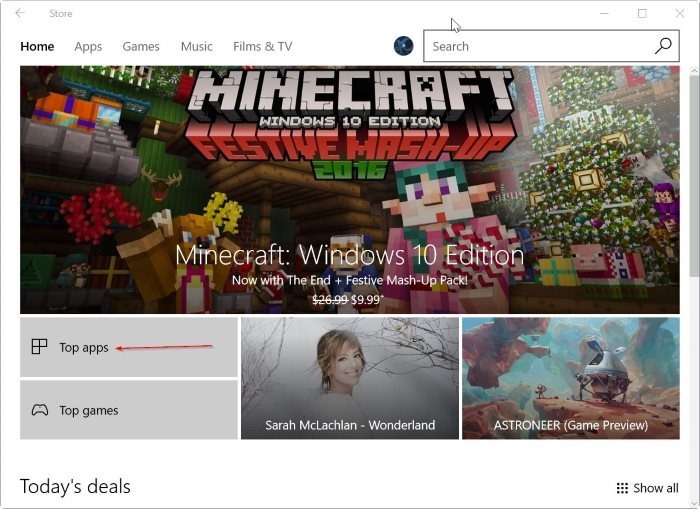Go back with the back arrow
This screenshot has width=700, height=509.
[20, 13]
